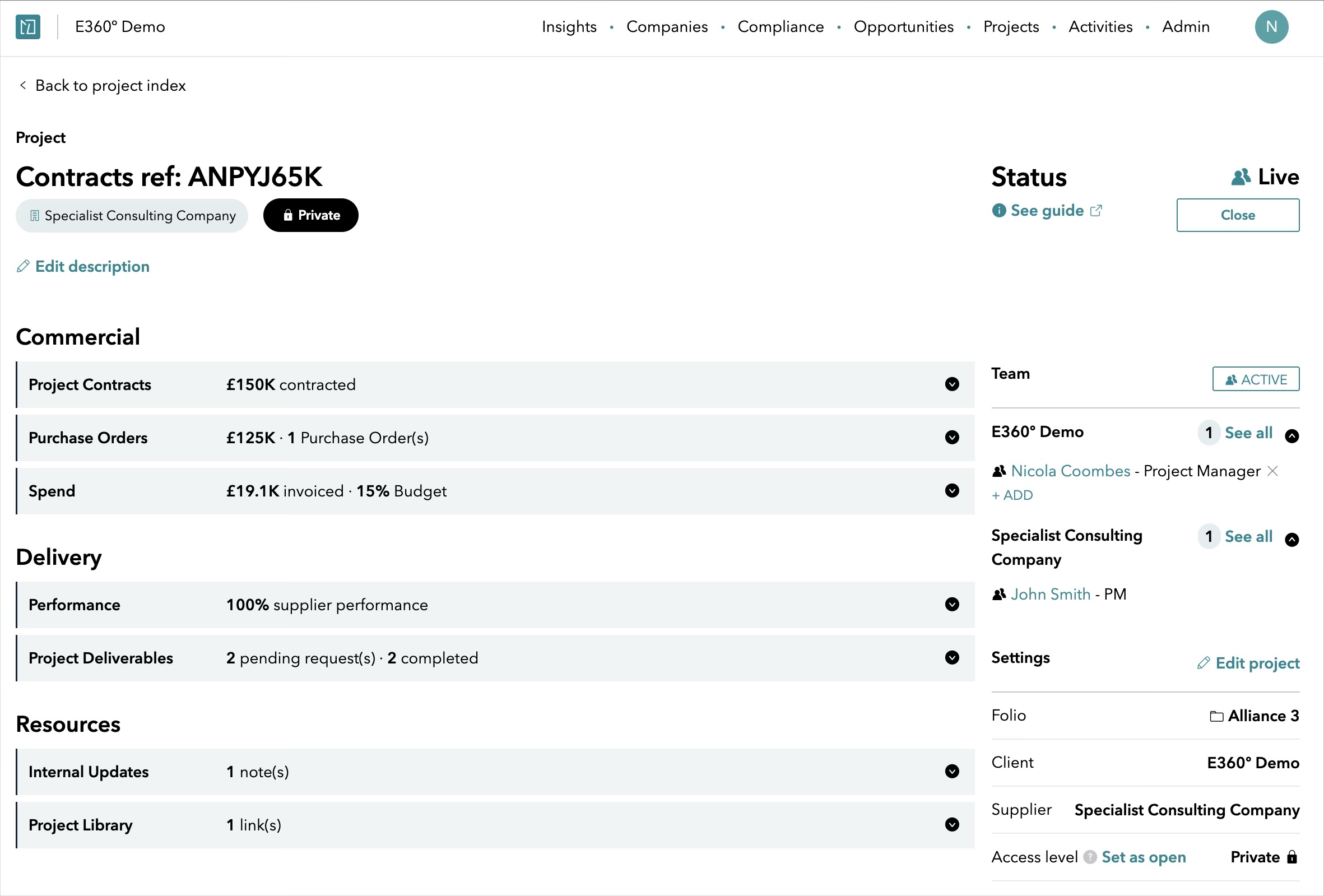Viewport: 1324px width, 896px height.
Task: Open John Smith profile link
Action: [x=1051, y=594]
